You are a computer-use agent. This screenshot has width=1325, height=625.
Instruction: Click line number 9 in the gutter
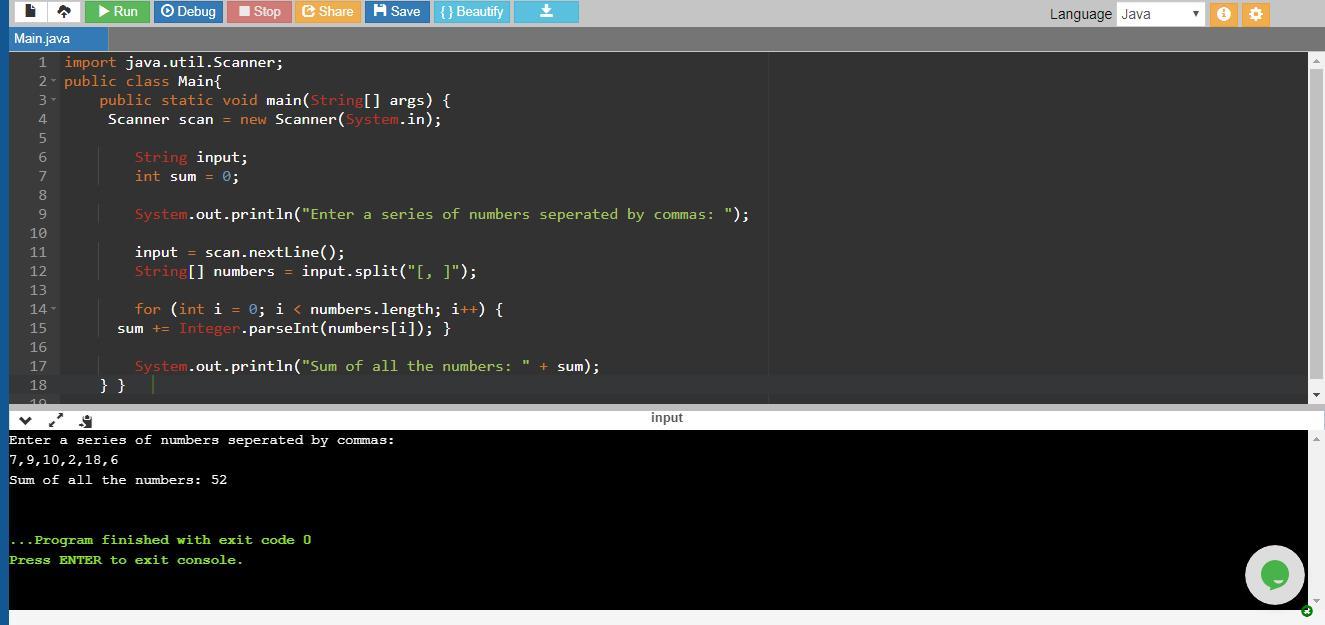(x=42, y=214)
